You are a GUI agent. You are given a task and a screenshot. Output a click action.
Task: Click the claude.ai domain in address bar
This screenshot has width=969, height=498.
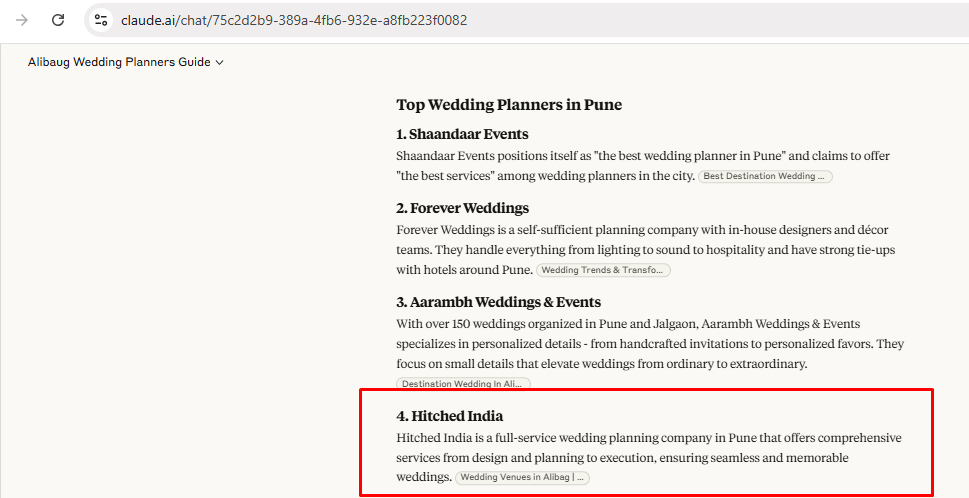(x=149, y=20)
